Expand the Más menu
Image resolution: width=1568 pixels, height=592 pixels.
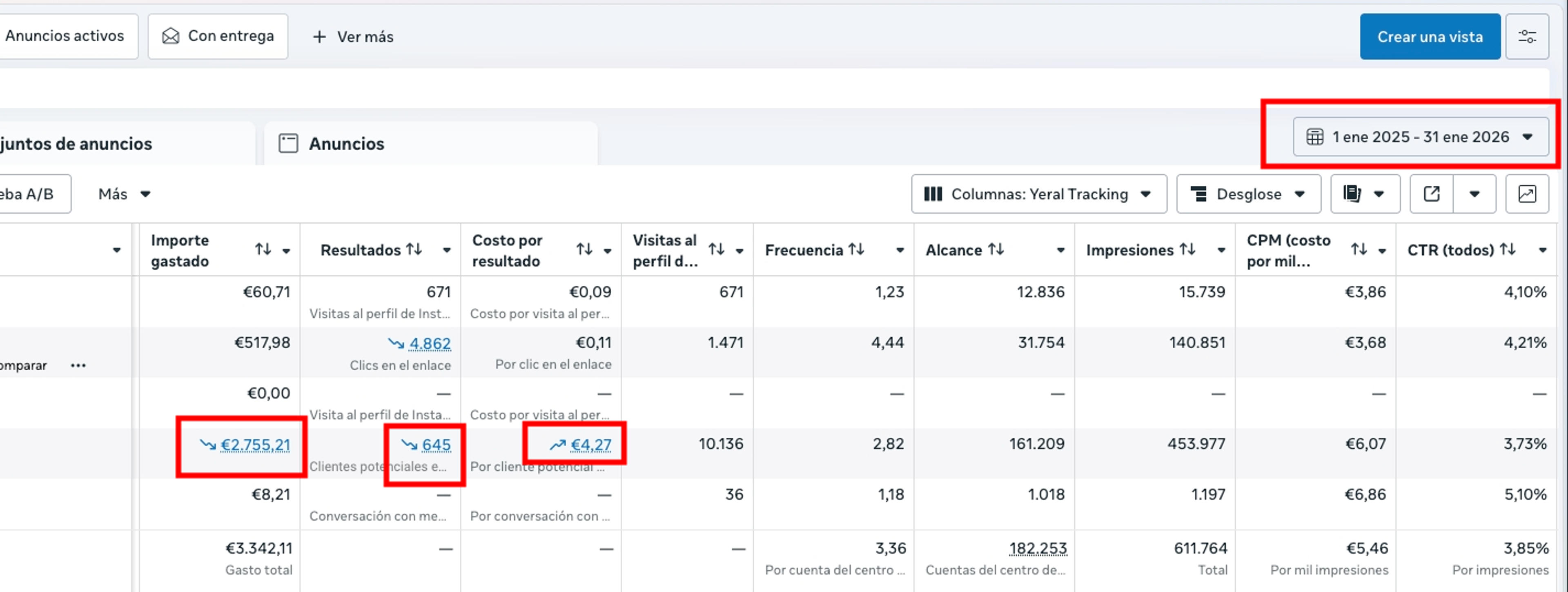click(124, 194)
